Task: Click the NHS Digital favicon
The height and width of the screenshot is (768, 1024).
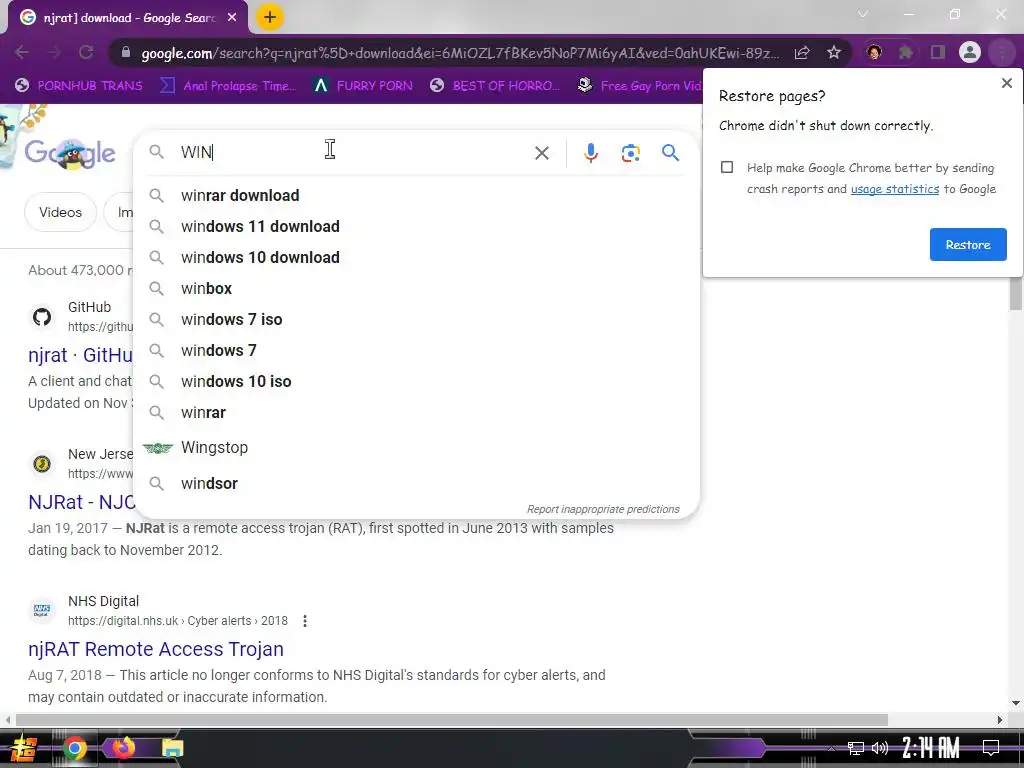Action: [x=42, y=610]
